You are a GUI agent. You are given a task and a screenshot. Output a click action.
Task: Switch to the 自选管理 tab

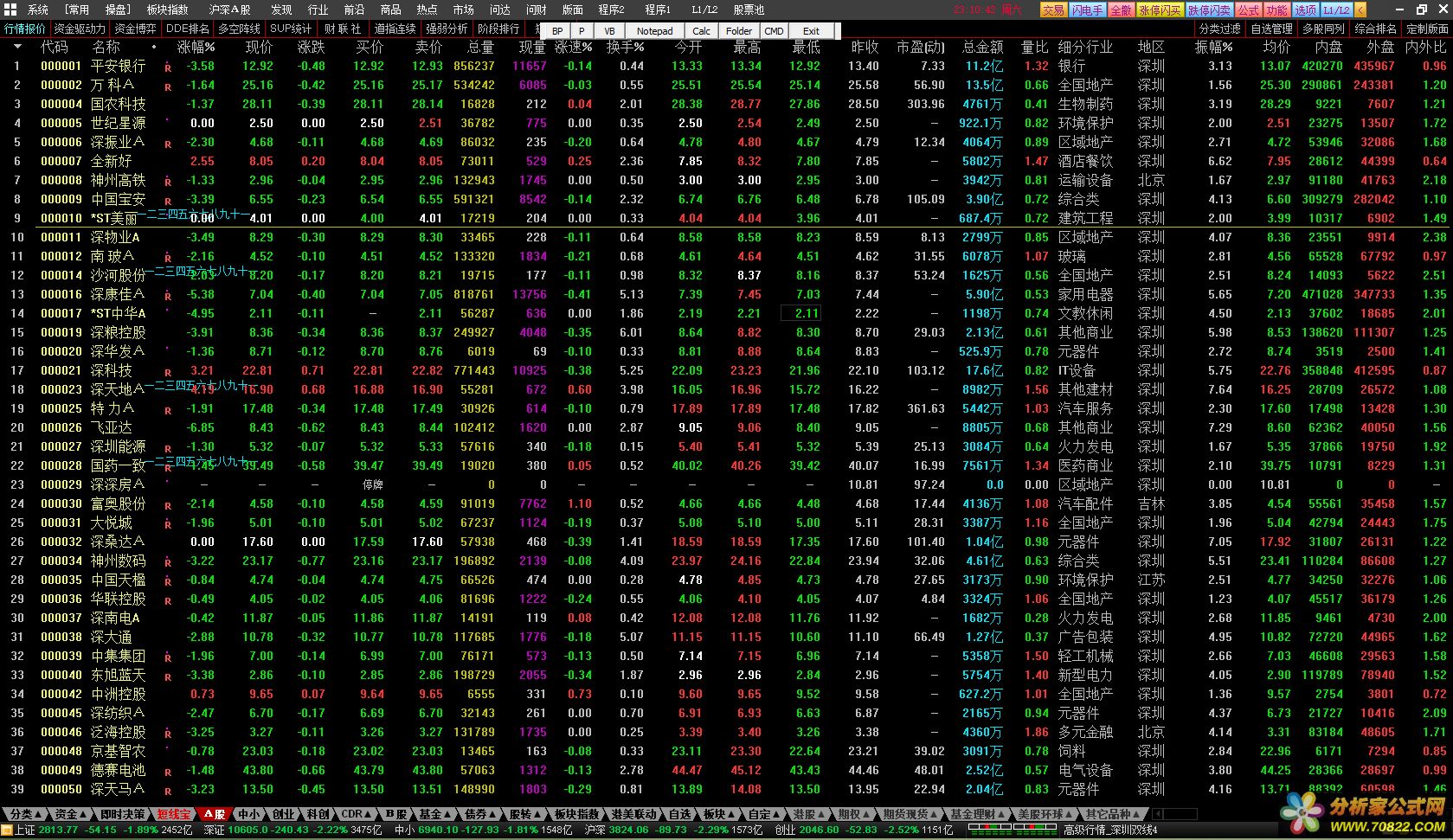click(1272, 29)
